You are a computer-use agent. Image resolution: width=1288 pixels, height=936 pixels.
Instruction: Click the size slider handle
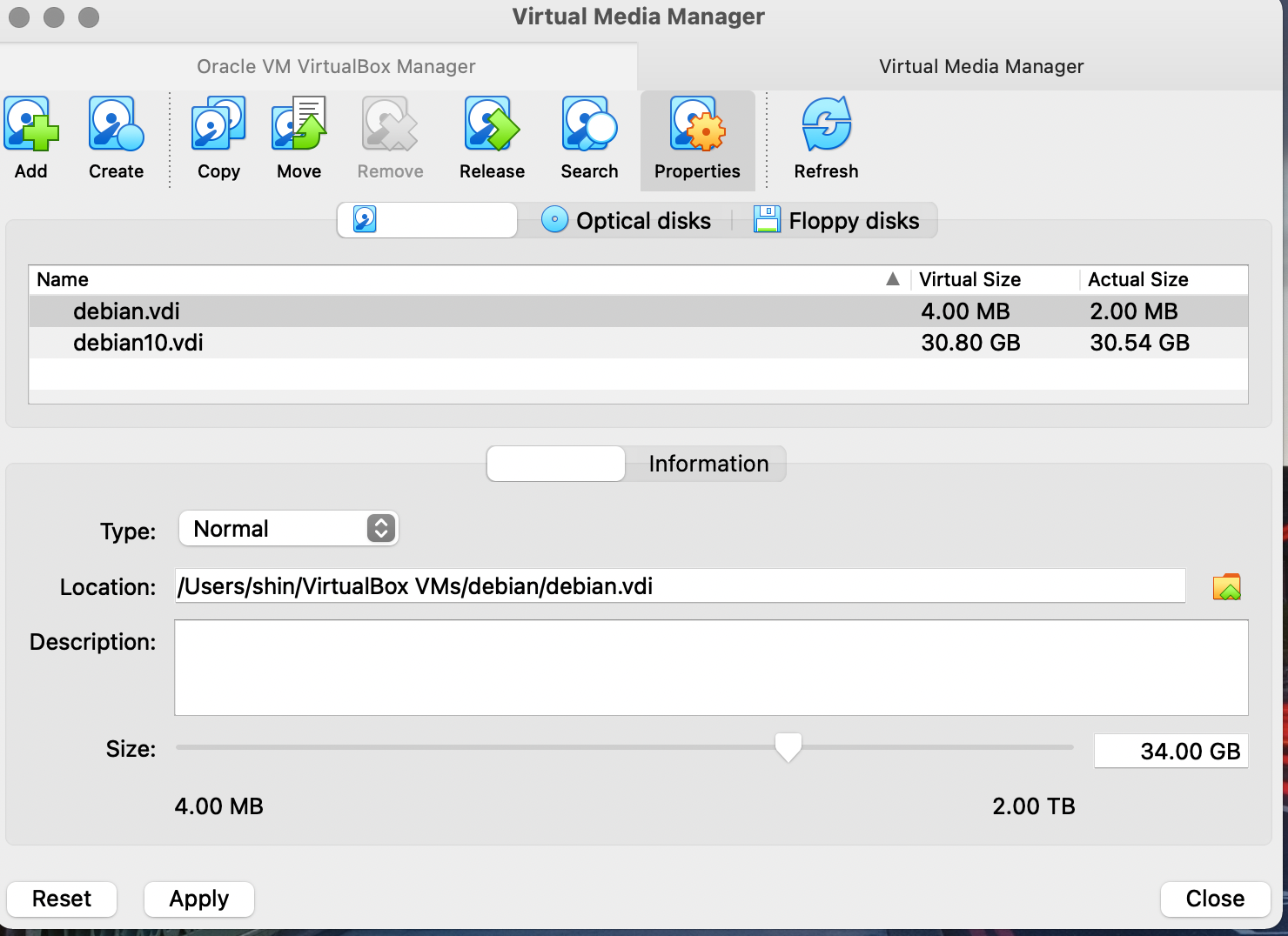point(788,747)
